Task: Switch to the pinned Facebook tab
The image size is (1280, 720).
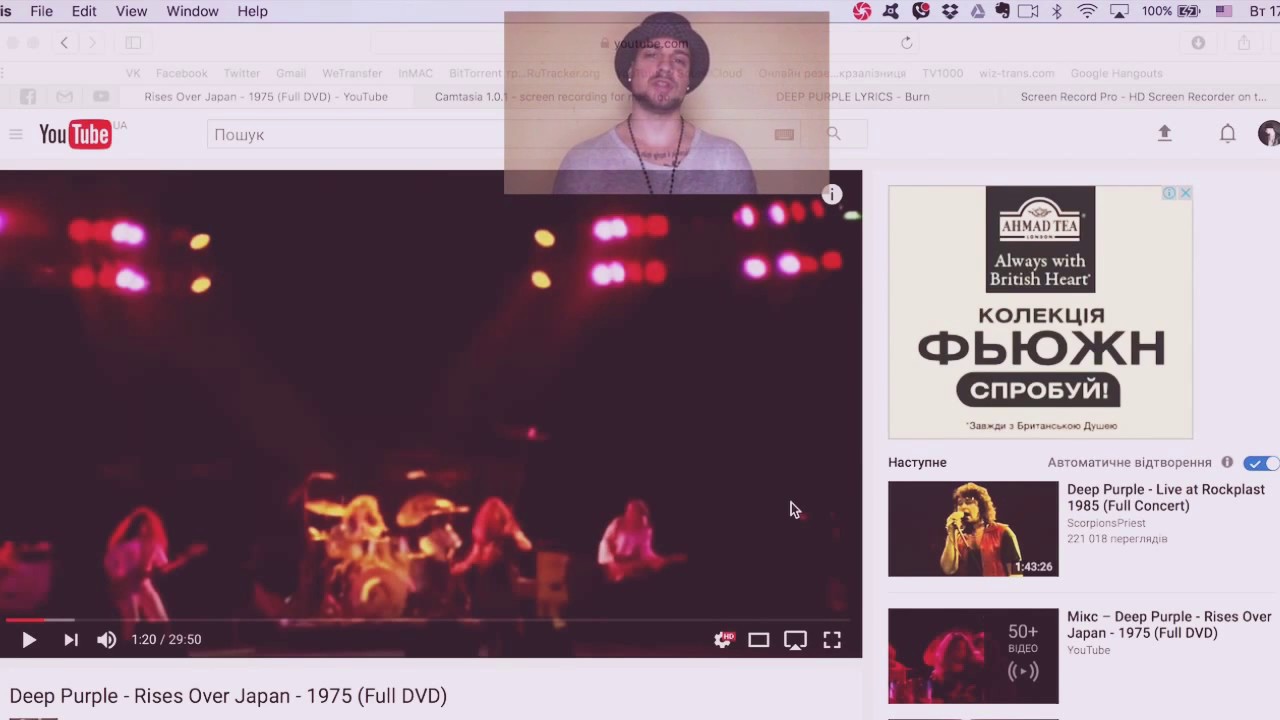Action: click(28, 97)
